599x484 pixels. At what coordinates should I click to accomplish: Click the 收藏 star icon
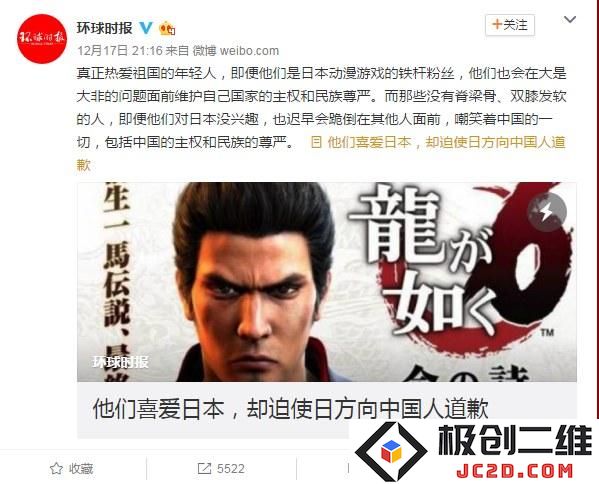(x=57, y=468)
